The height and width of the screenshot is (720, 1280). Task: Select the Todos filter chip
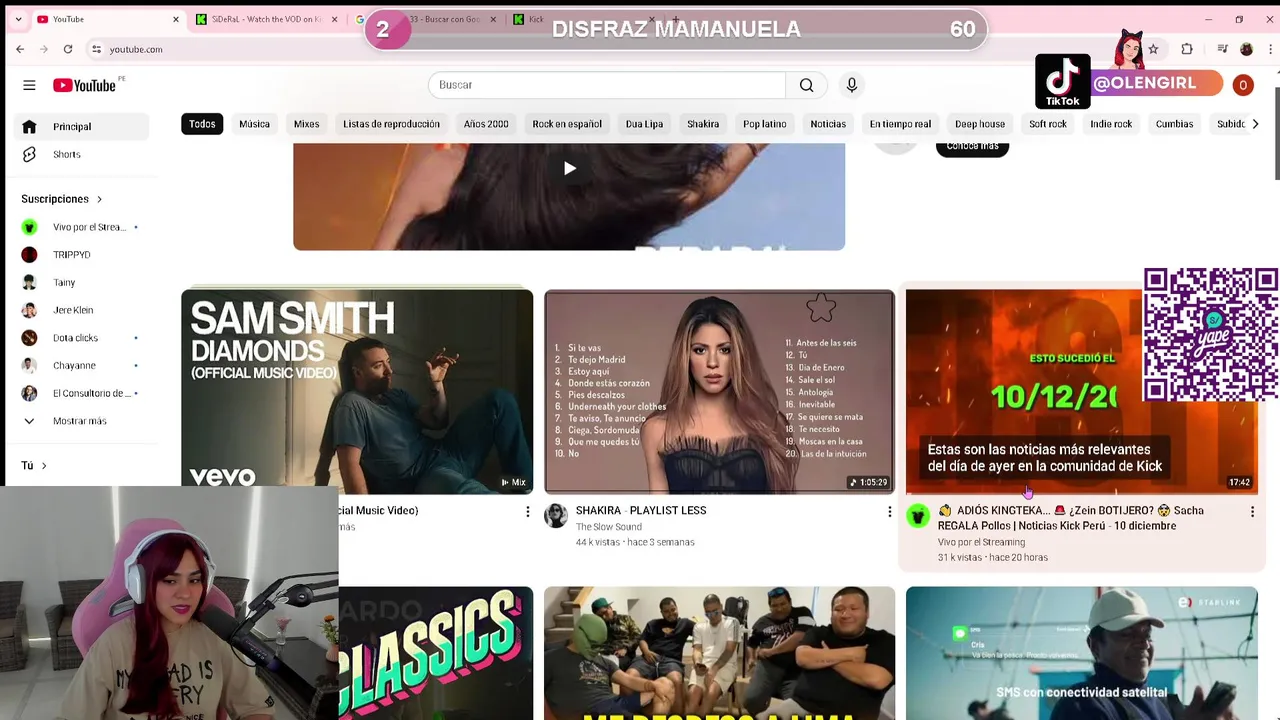coord(202,124)
